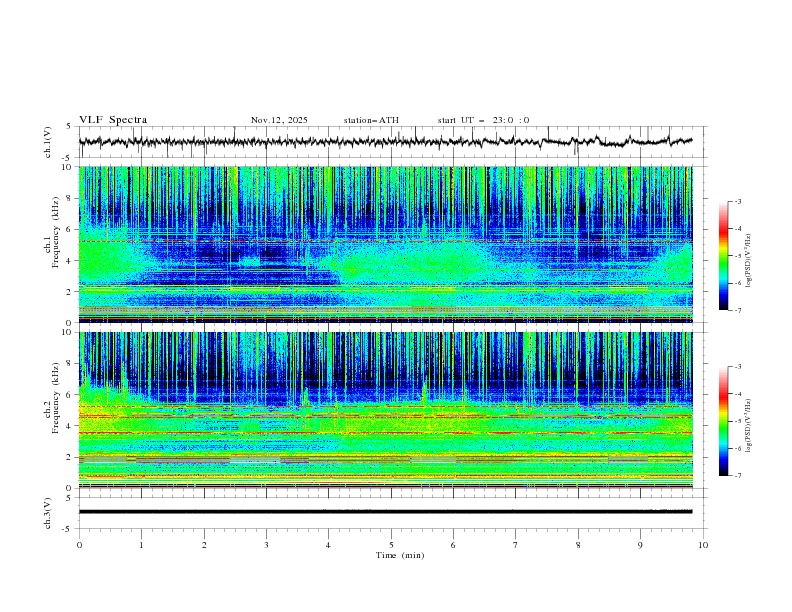Click the "3" tick on the time axis
This screenshot has height=612, width=792.
click(266, 545)
